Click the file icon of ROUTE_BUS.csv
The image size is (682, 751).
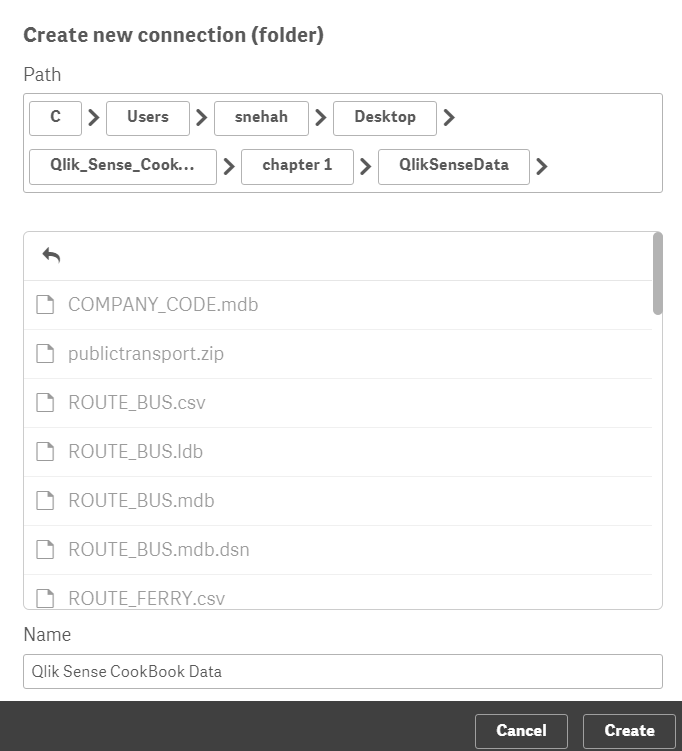(x=45, y=402)
